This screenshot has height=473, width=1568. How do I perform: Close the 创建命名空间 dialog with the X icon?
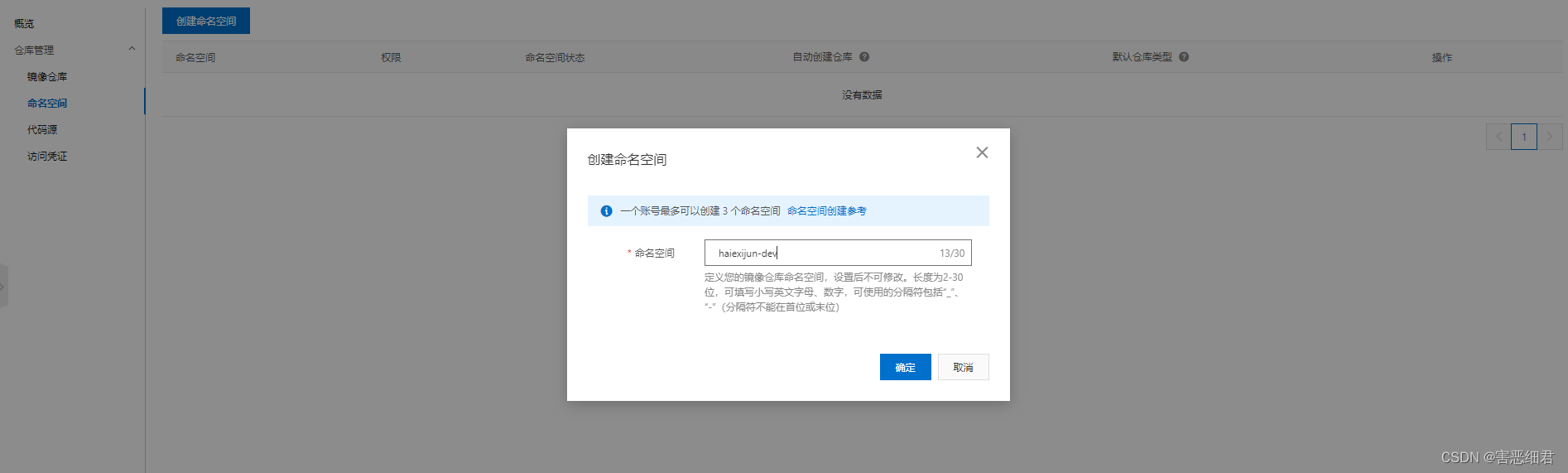982,152
